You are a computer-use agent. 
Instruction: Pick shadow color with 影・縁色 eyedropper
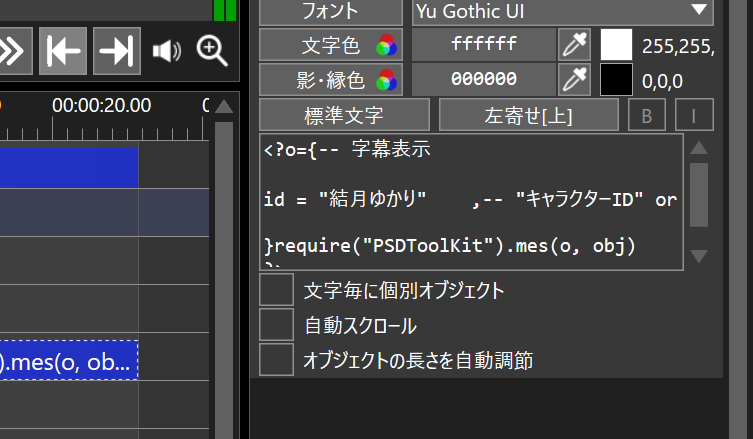pos(574,79)
